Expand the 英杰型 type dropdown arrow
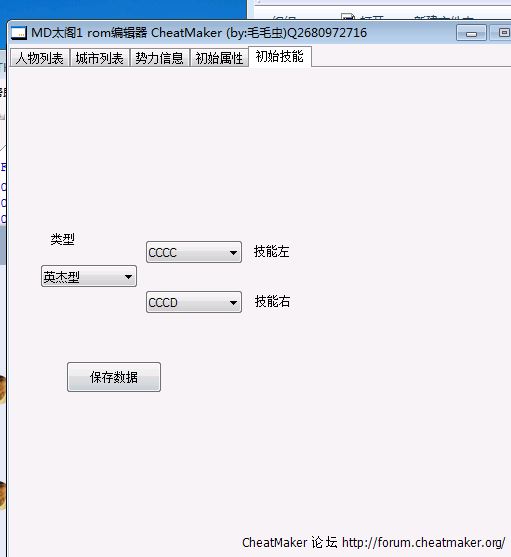Viewport: 511px width, 557px height. (x=128, y=276)
